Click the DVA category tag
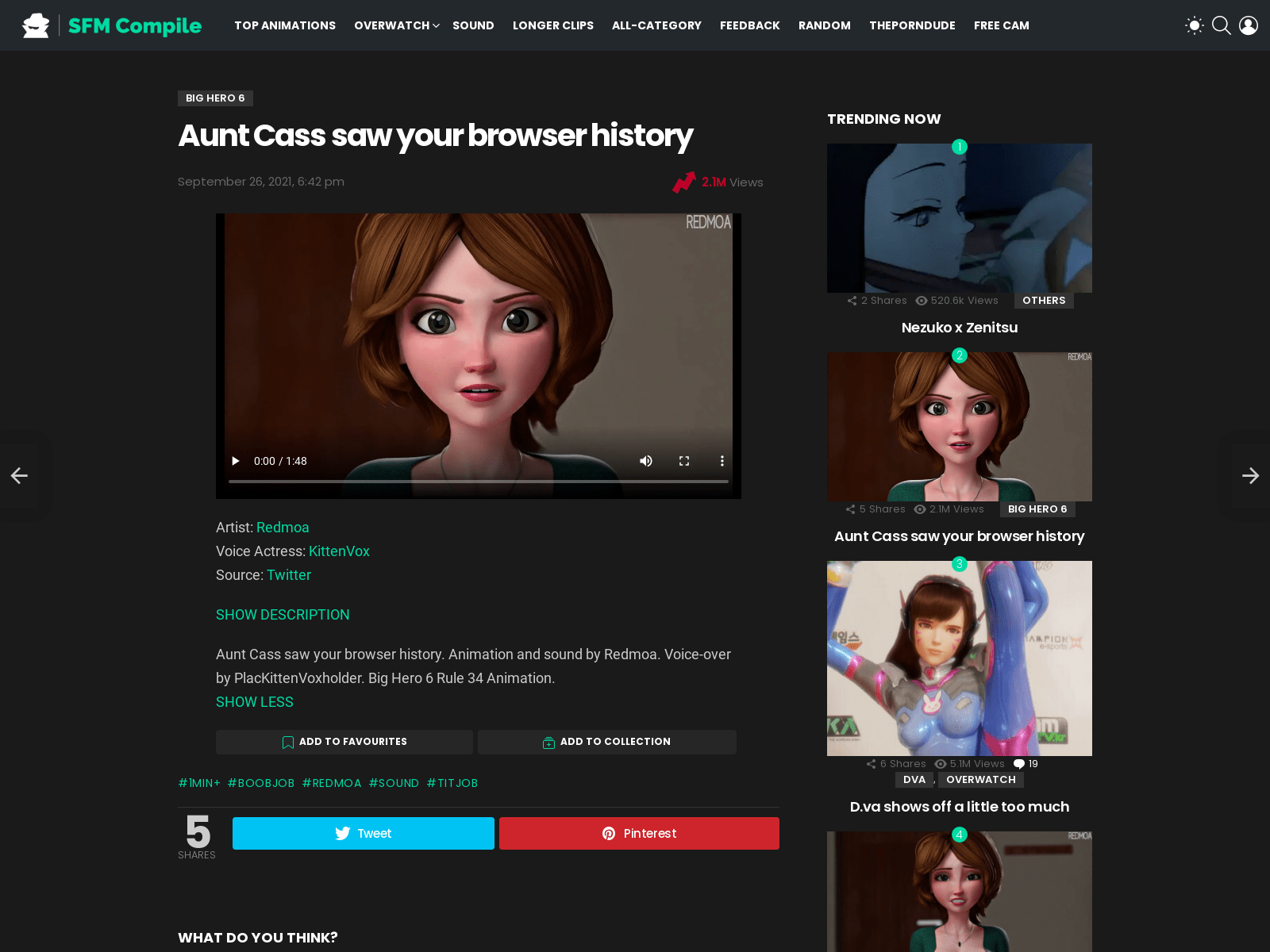The image size is (1270, 952). [x=914, y=780]
